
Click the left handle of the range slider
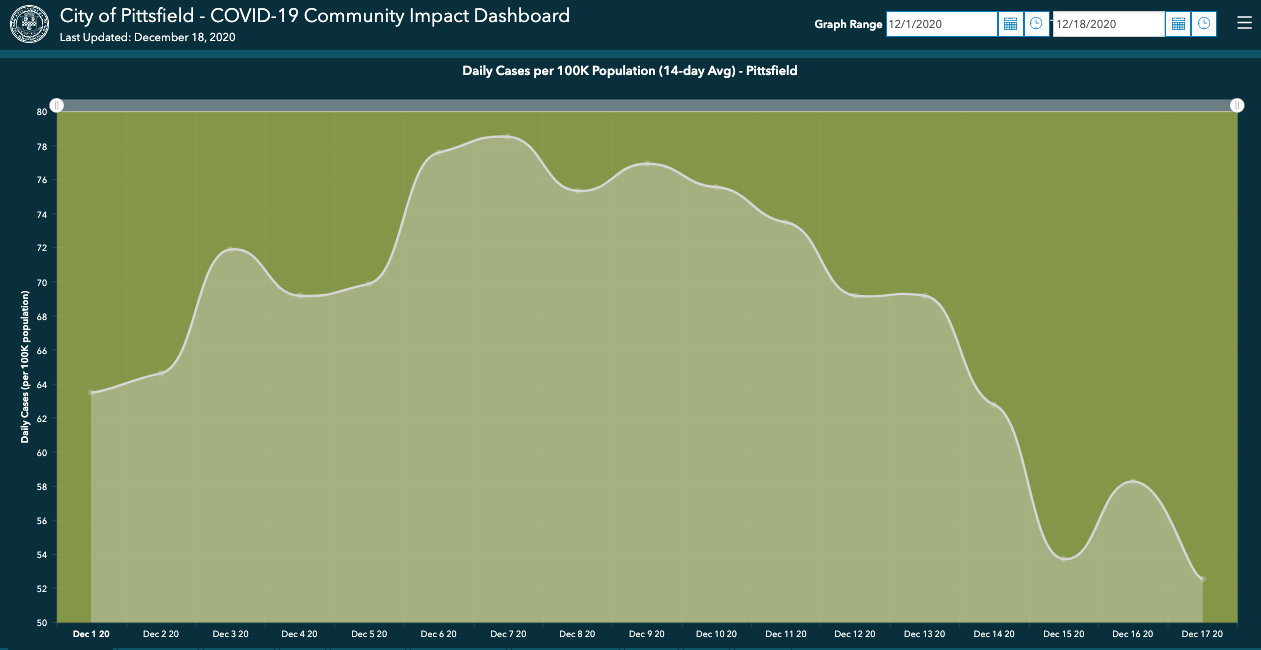coord(57,105)
